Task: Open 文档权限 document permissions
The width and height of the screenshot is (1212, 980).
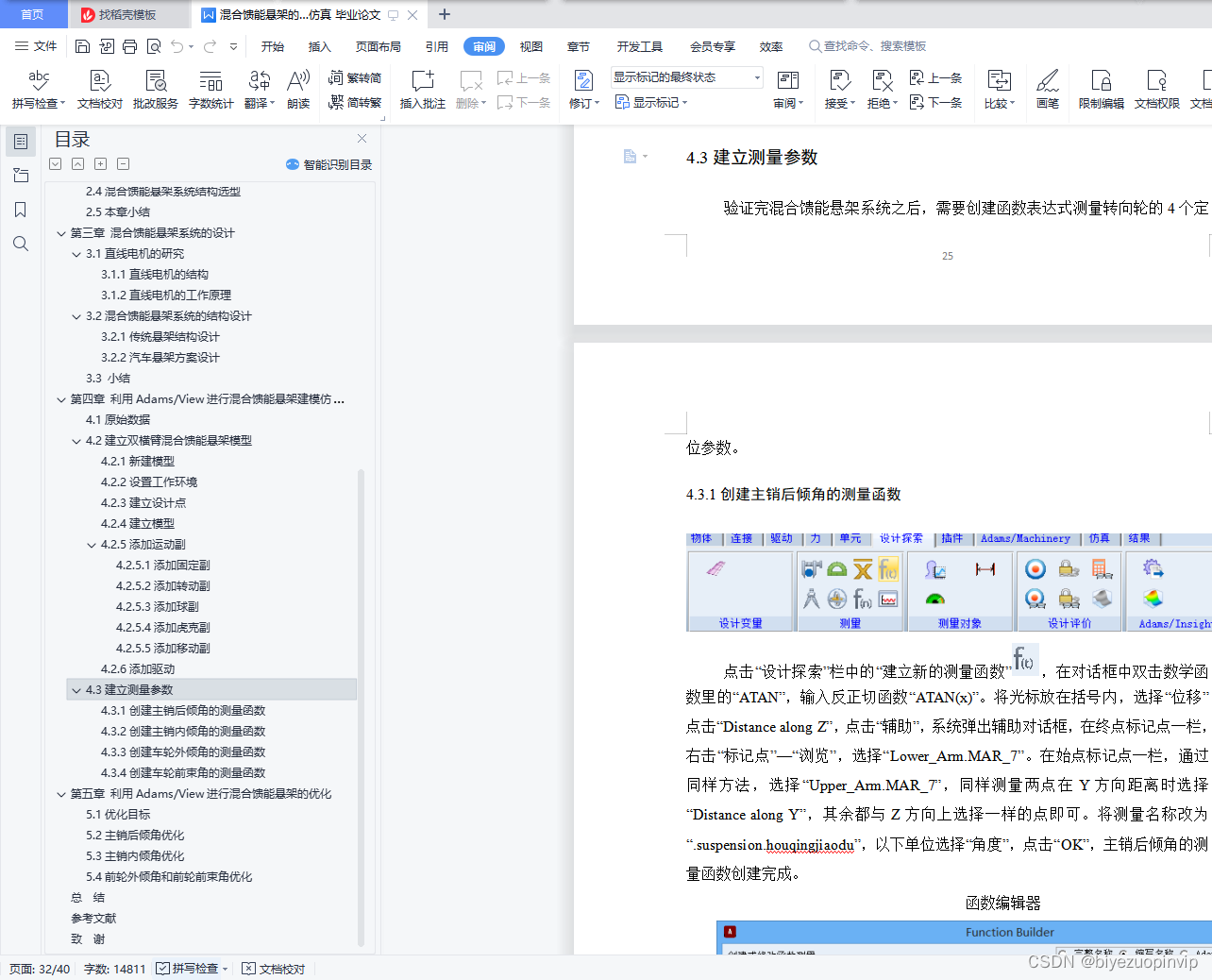Action: click(1157, 91)
